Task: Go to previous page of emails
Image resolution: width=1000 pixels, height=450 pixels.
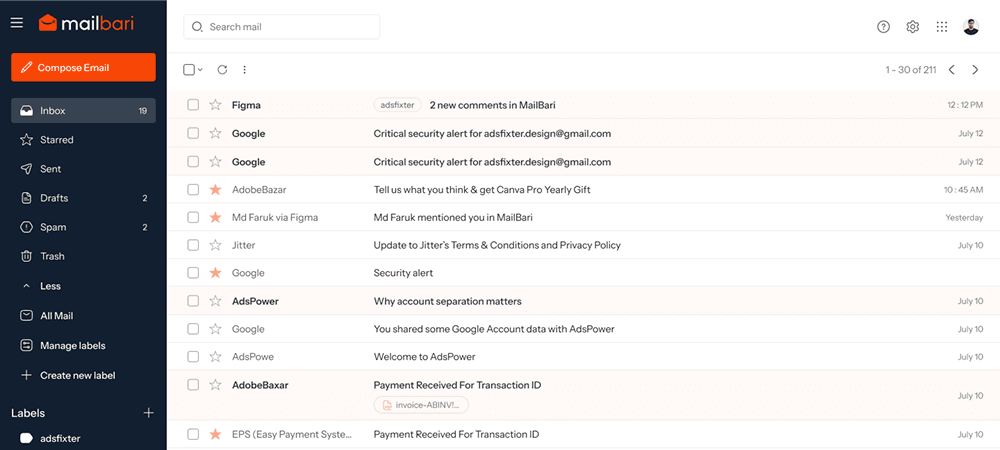Action: click(x=952, y=70)
